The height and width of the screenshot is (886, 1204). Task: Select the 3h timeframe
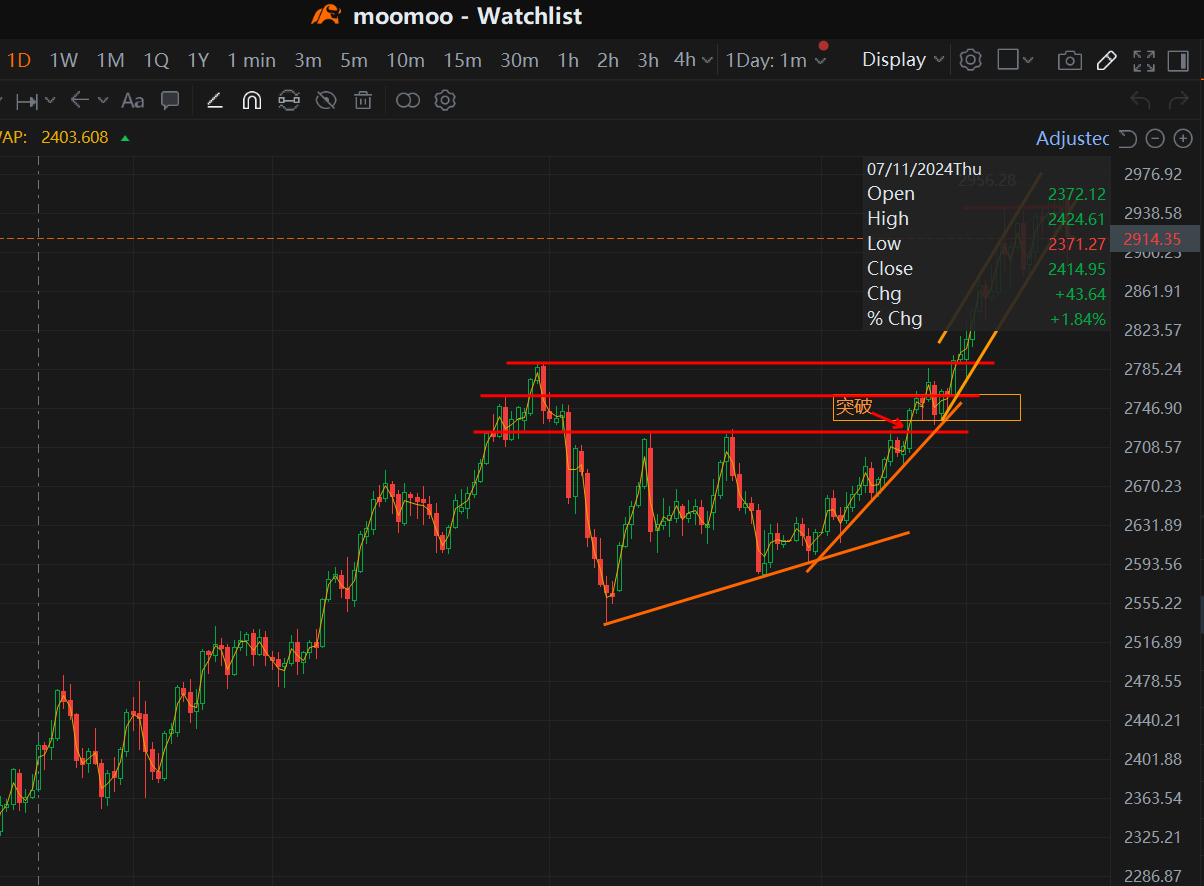tap(648, 60)
